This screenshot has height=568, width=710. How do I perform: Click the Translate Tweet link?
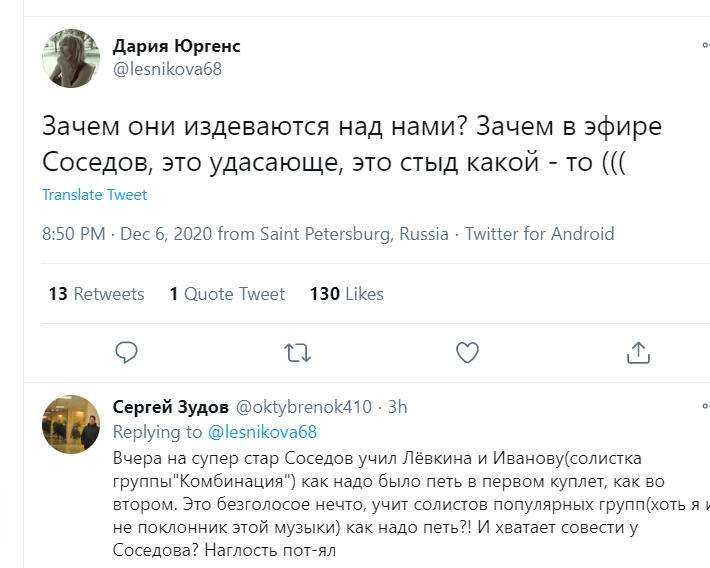pyautogui.click(x=94, y=195)
